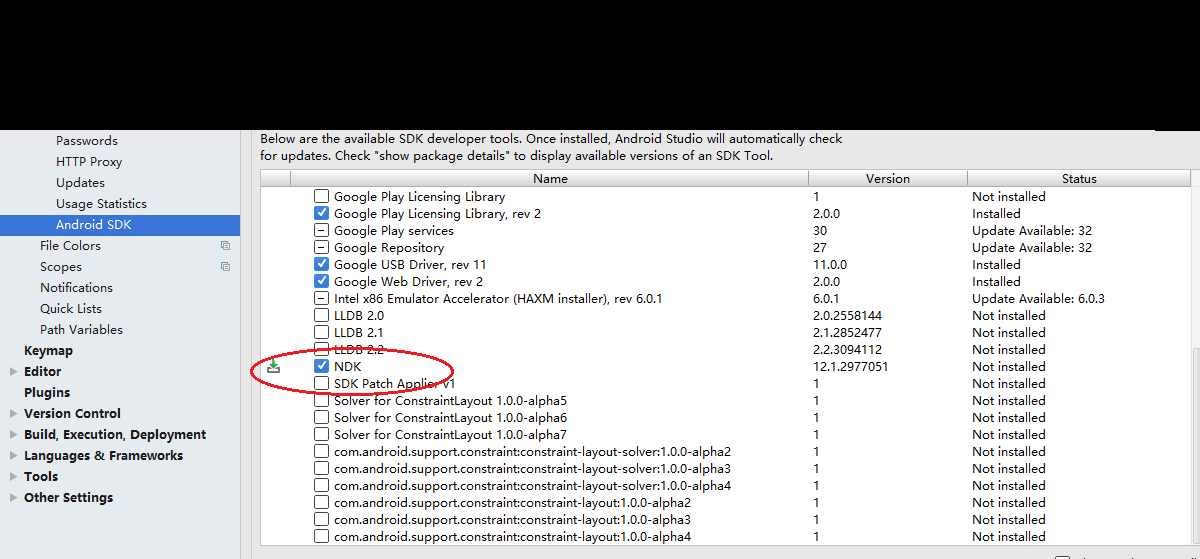Check constraint-layout-solver:1.0.0-alpha3 box
The width and height of the screenshot is (1200, 559).
coord(321,469)
